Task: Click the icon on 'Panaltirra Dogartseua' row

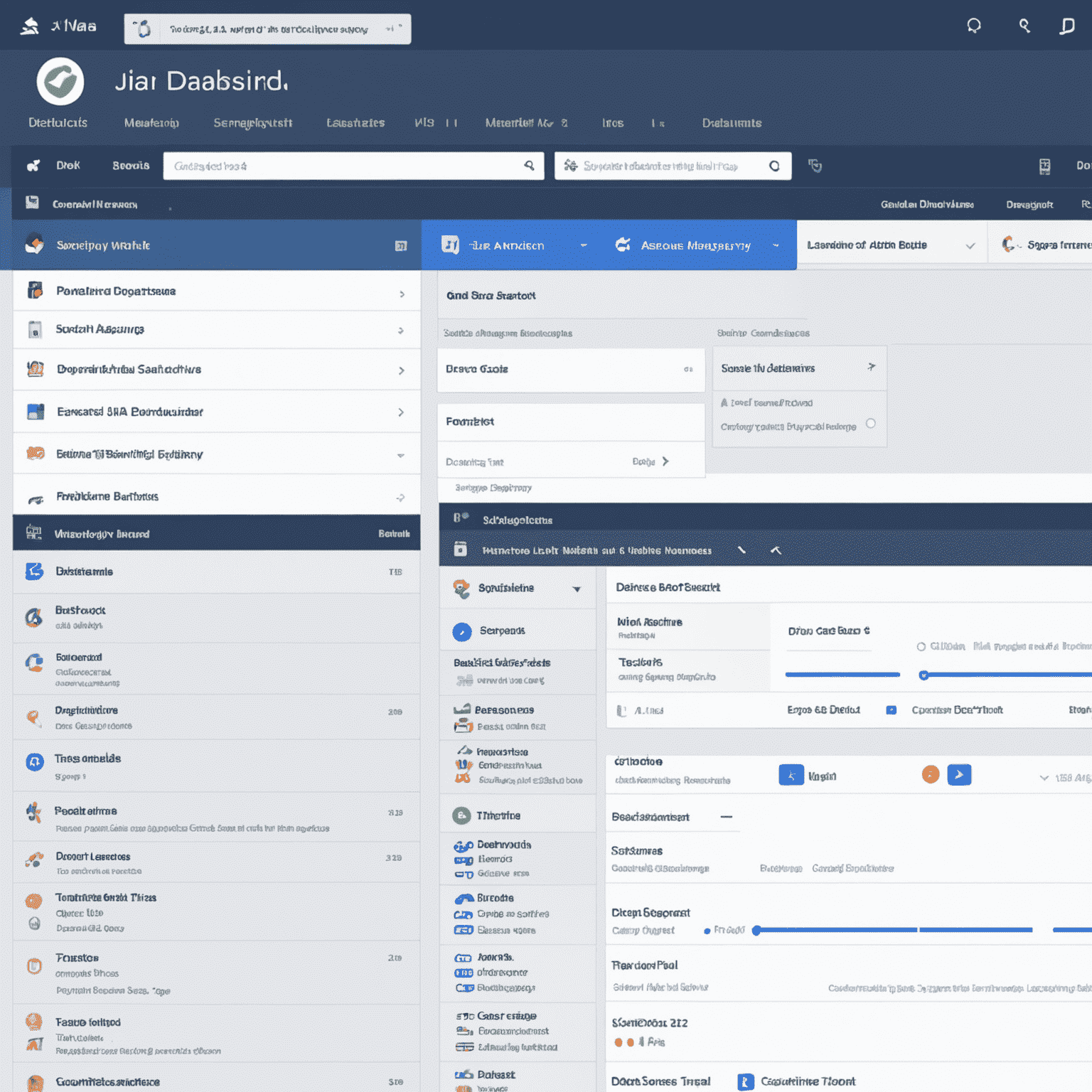Action: coord(35,290)
